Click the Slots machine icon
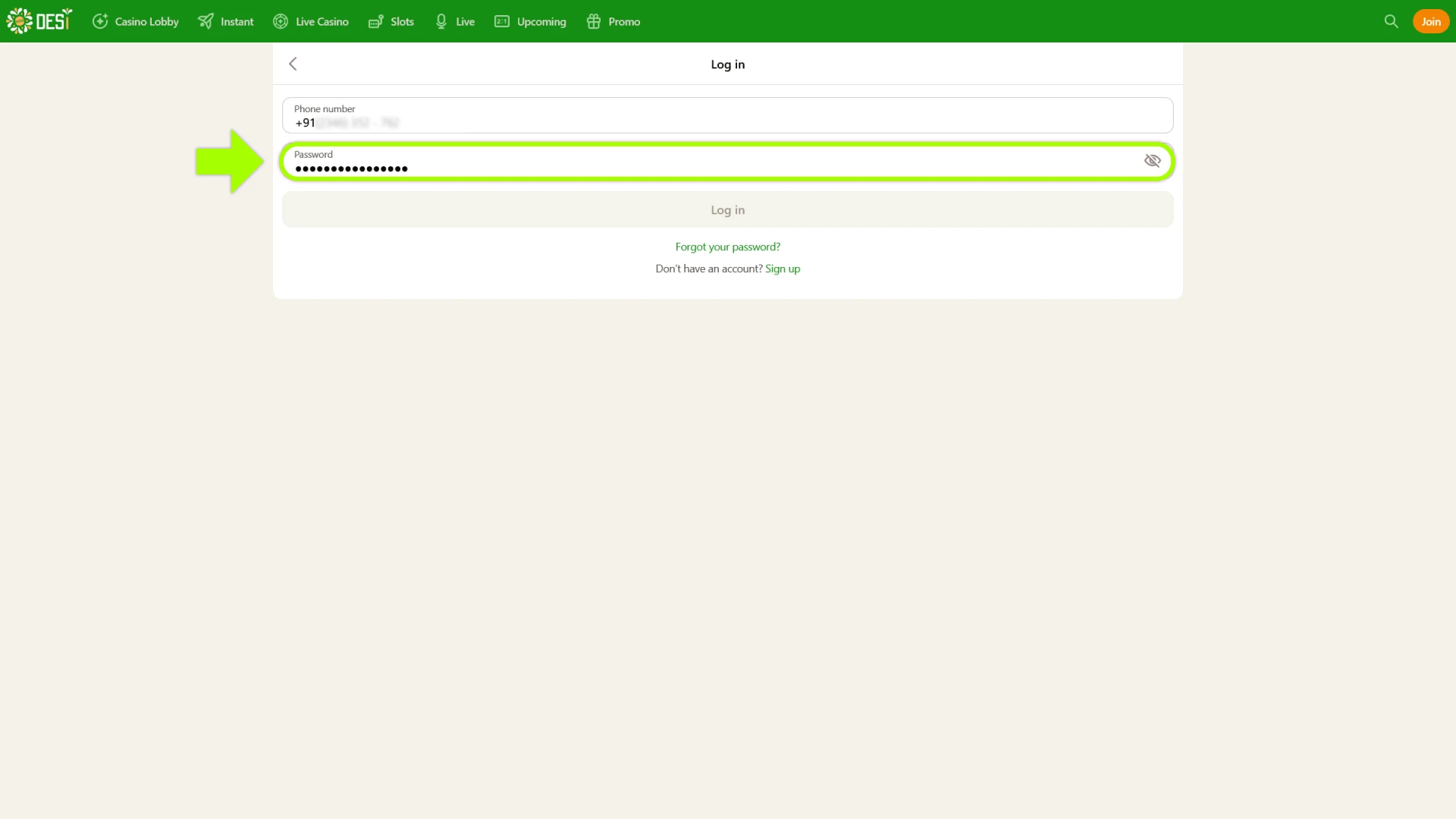The image size is (1456, 819). 375,21
